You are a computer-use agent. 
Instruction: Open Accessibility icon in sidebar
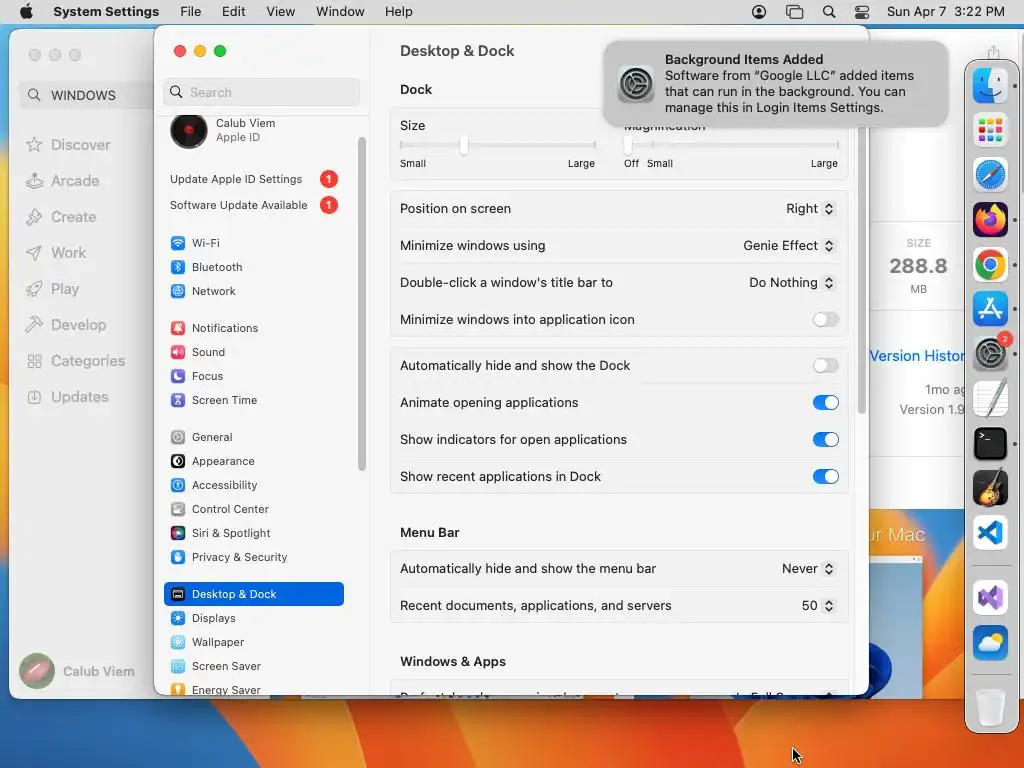click(178, 485)
